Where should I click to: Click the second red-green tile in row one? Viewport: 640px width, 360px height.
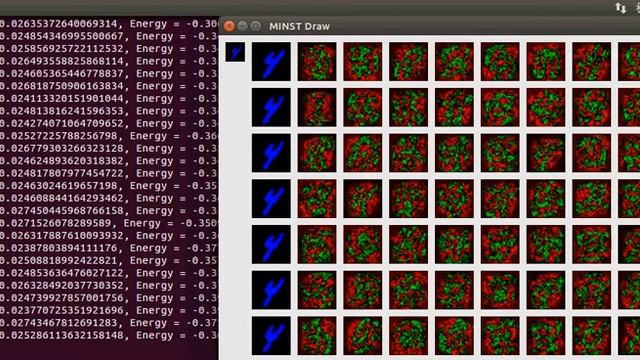363,61
